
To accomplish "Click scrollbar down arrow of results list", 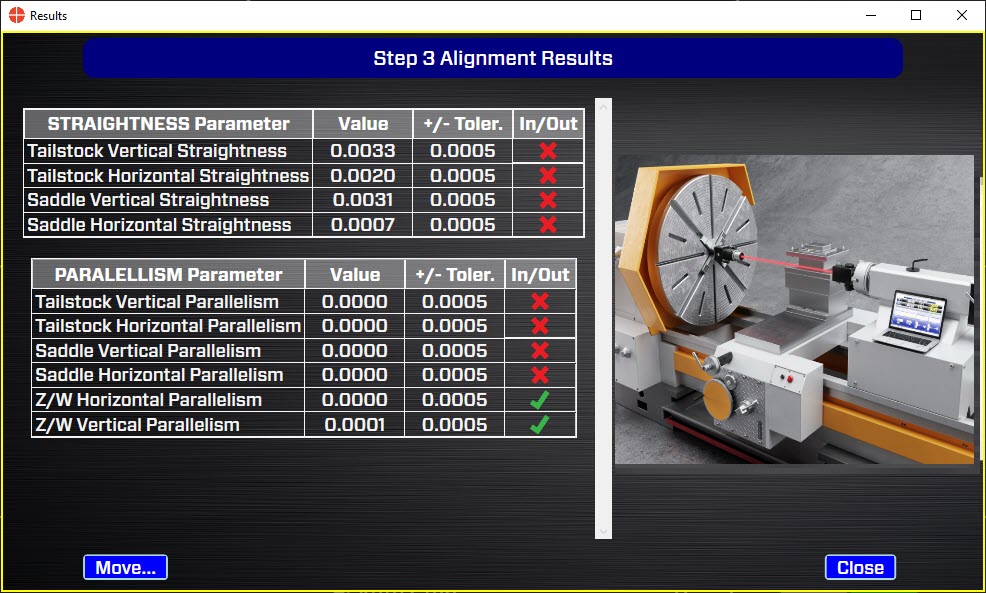I will pos(603,531).
